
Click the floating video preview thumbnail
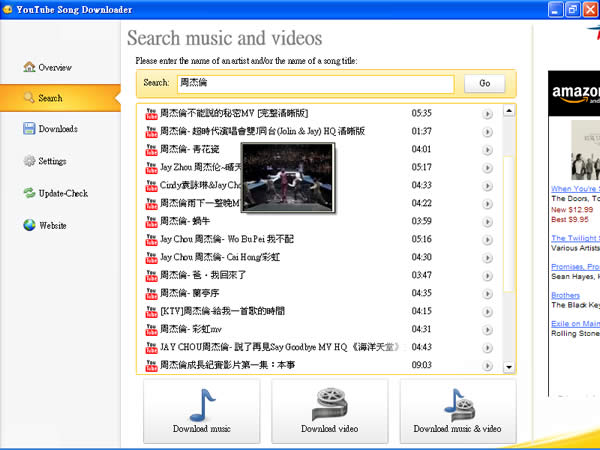pyautogui.click(x=289, y=177)
